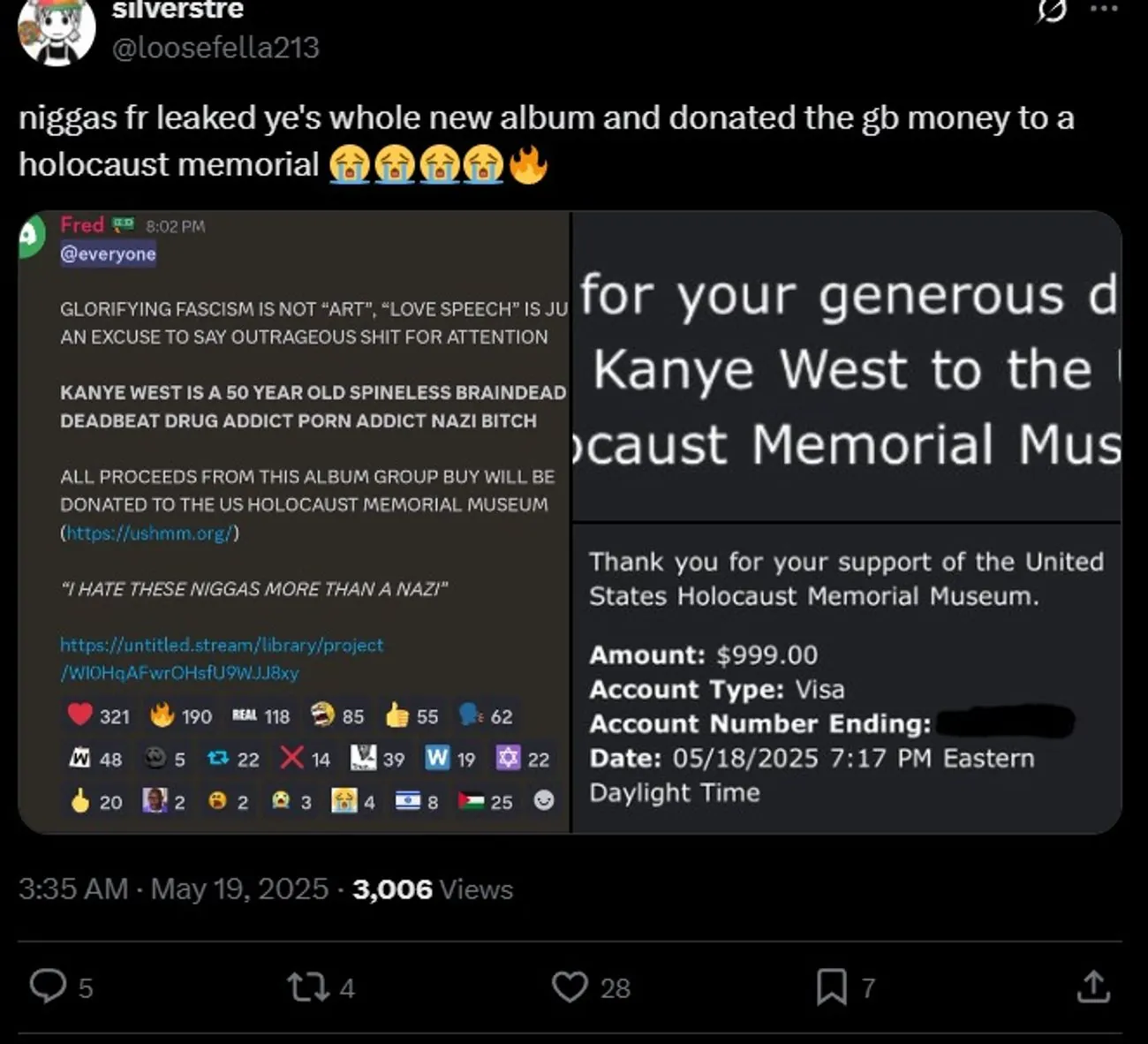
Task: Click the add-reaction smiley face icon
Action: [x=544, y=800]
